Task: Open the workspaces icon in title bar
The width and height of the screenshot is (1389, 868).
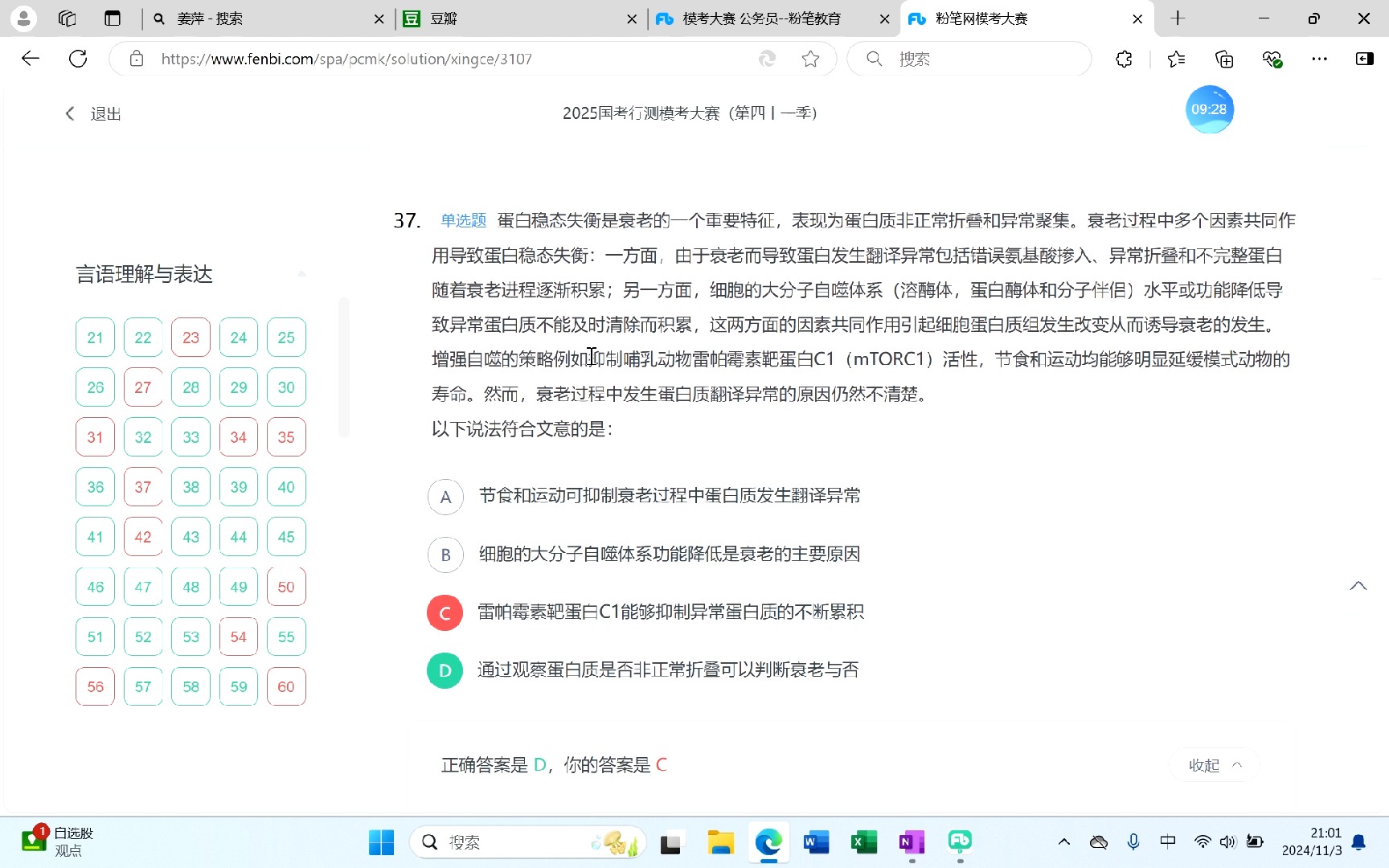Action: click(x=68, y=18)
